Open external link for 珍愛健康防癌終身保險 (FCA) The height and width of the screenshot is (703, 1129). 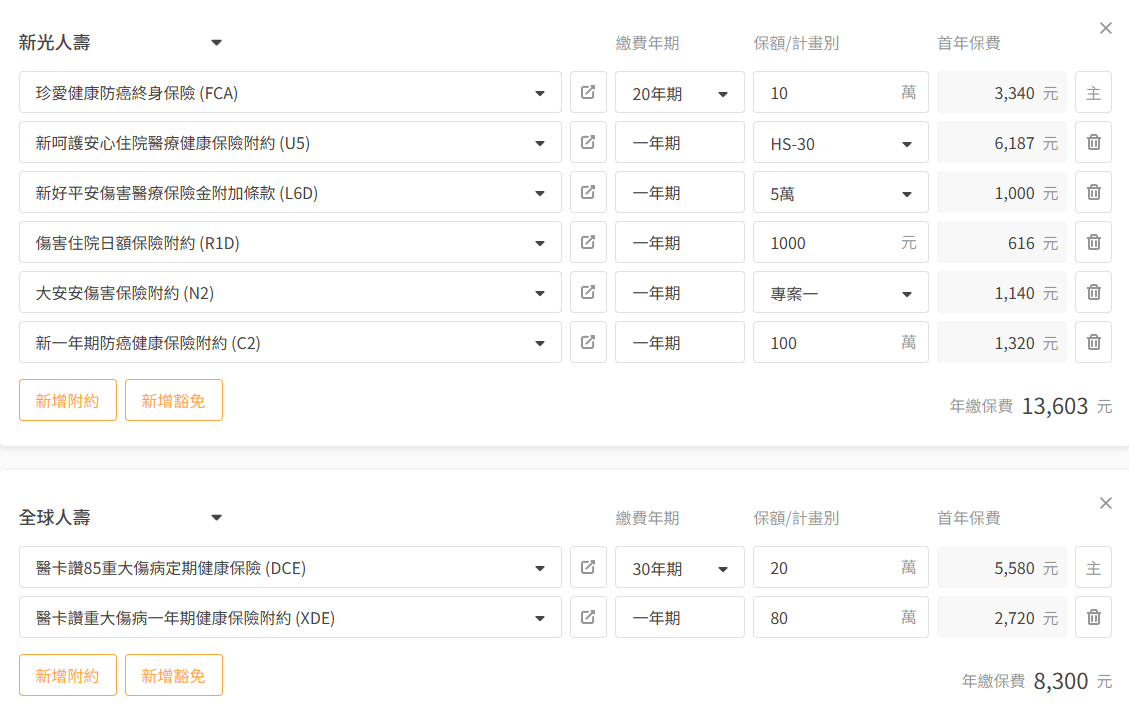pos(588,93)
